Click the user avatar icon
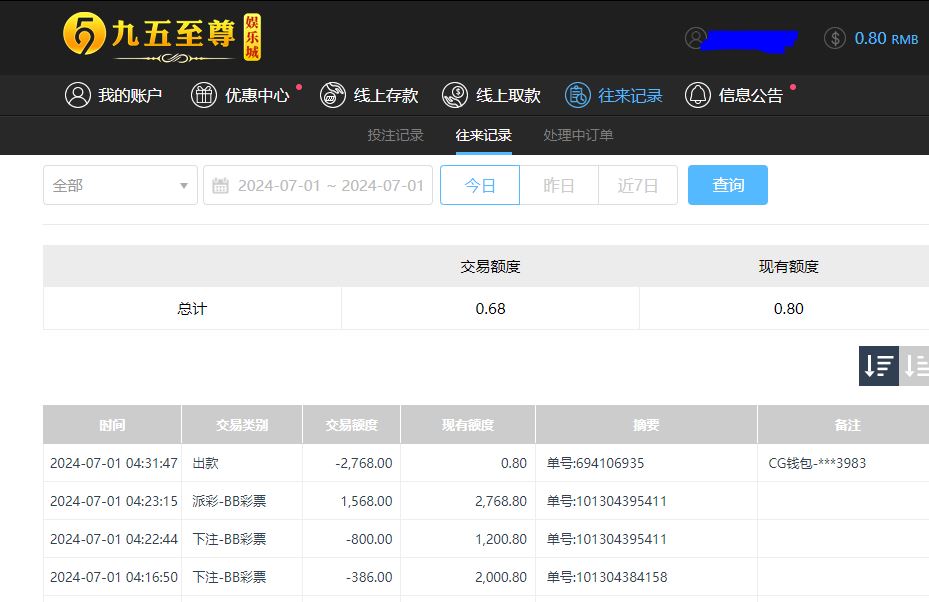Screen dimensions: 929x602 click(x=695, y=38)
